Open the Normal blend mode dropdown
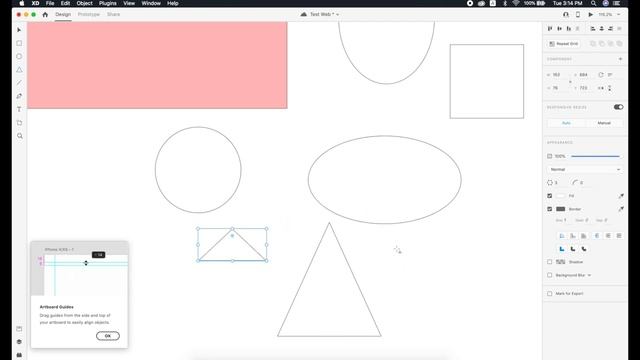The width and height of the screenshot is (640, 360). [585, 169]
